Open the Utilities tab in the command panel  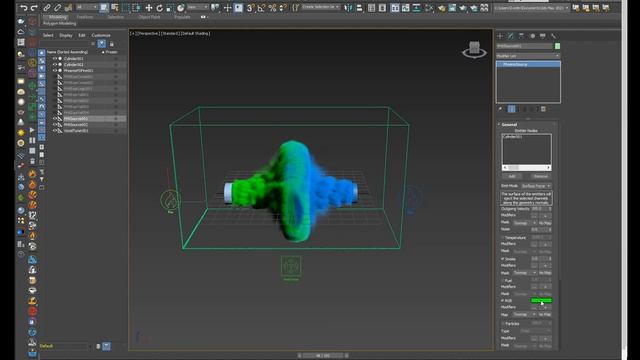(553, 36)
